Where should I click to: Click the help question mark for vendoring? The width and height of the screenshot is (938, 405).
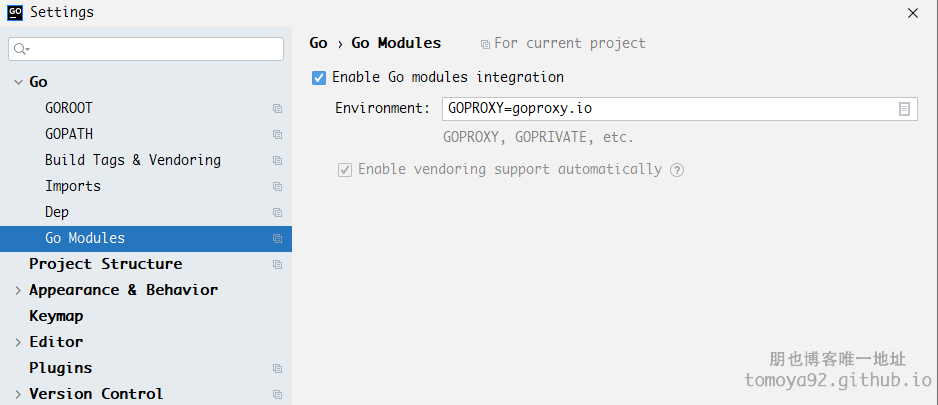pos(677,170)
